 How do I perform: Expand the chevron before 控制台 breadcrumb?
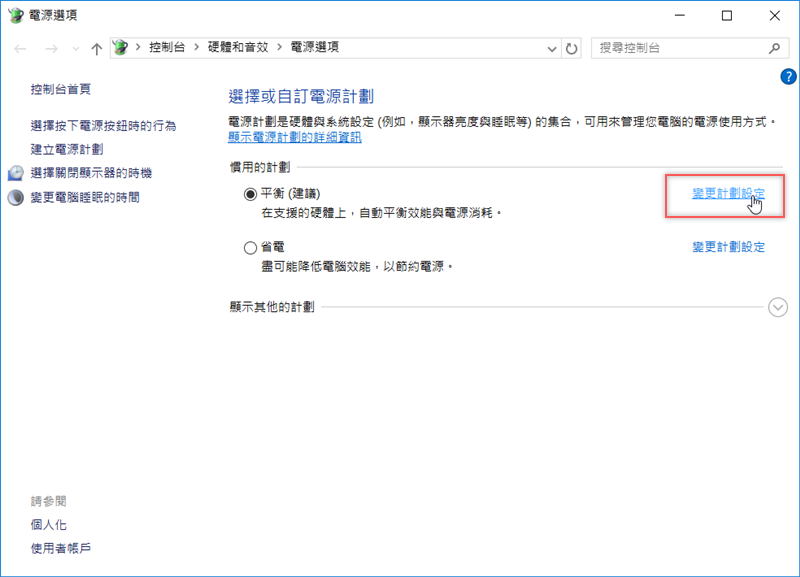[138, 47]
